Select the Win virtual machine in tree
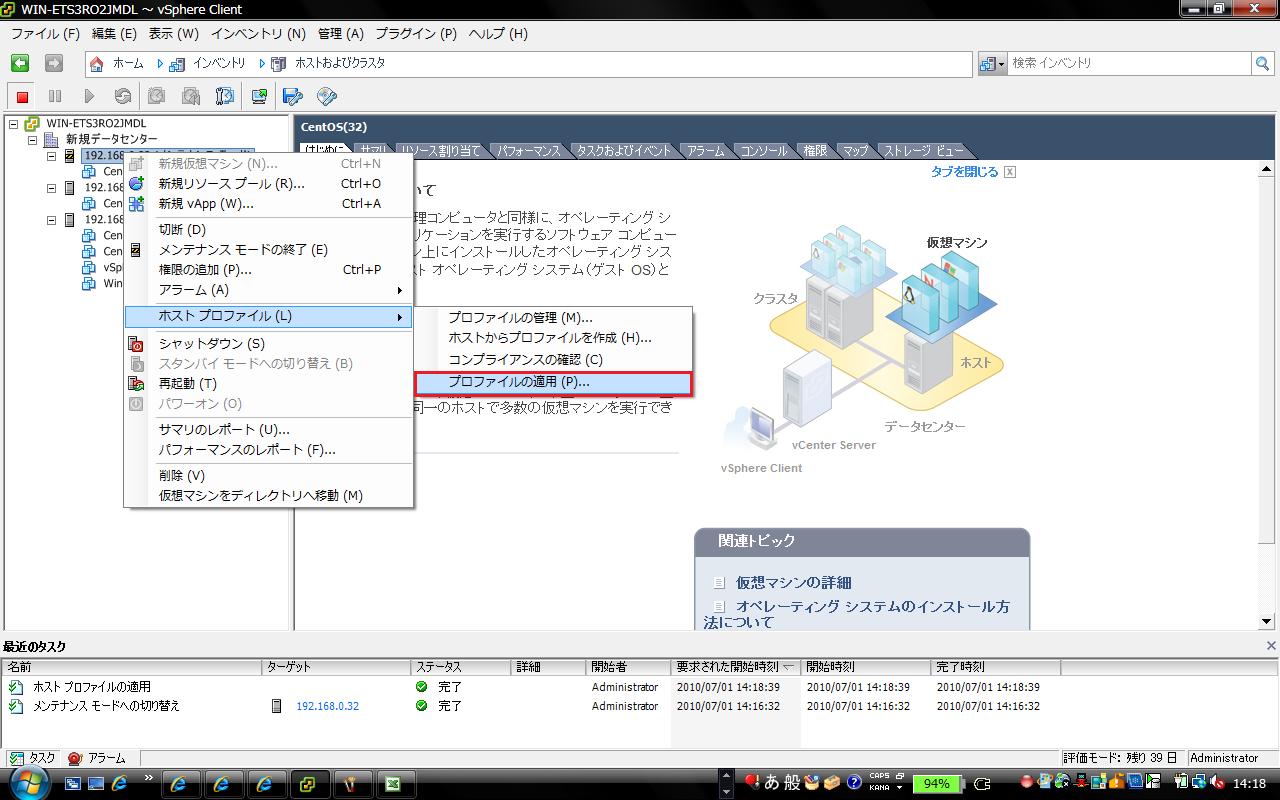Screen dimensions: 1280x800 point(113,284)
